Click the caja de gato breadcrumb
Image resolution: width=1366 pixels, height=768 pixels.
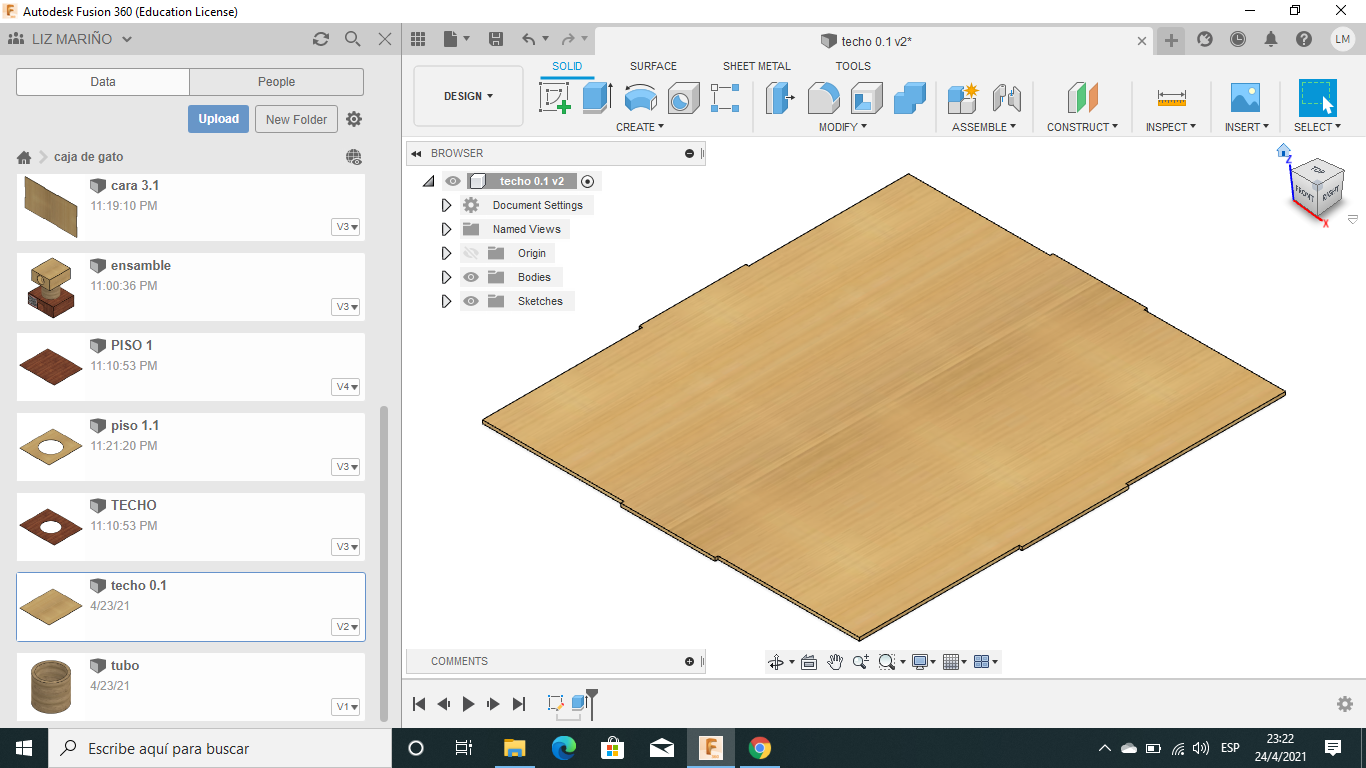(x=89, y=157)
